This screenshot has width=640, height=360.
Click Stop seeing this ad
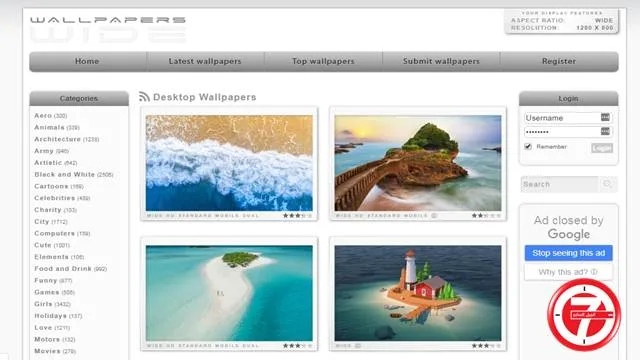click(x=569, y=253)
